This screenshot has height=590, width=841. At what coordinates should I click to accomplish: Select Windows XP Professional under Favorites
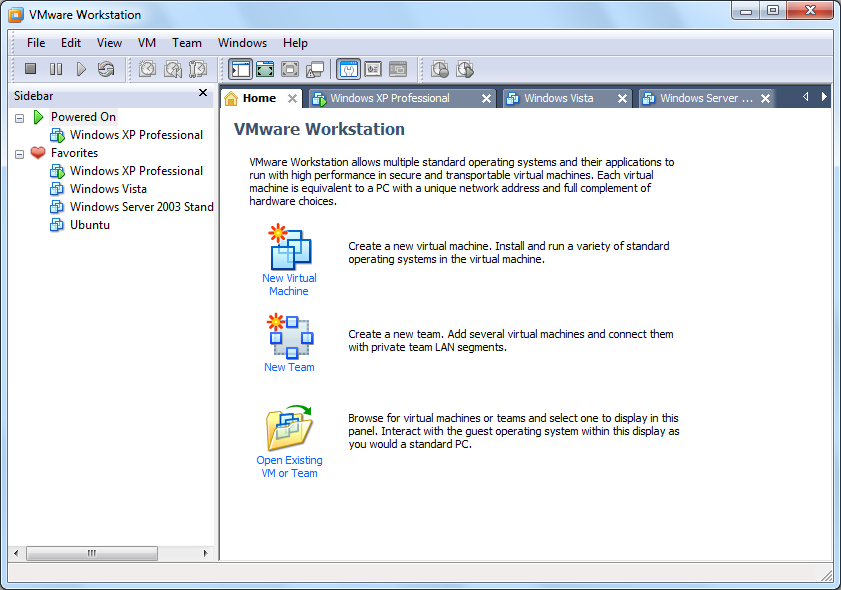[136, 171]
